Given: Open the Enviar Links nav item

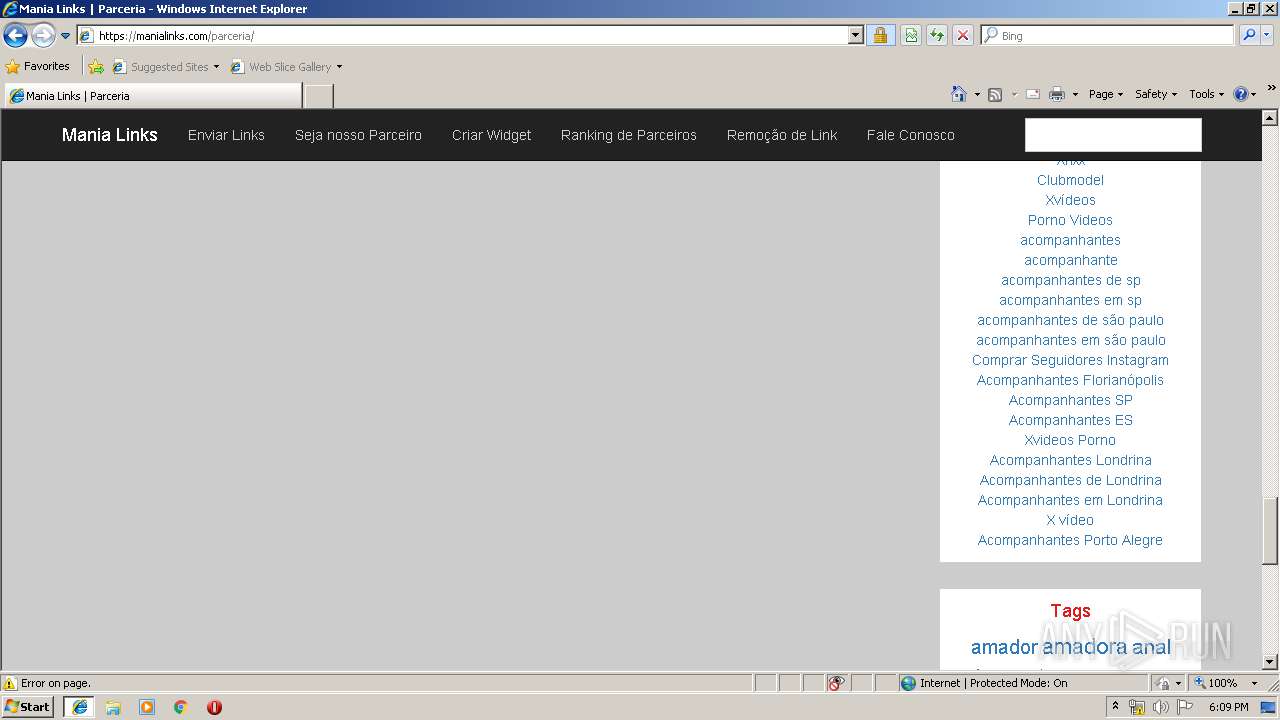Looking at the screenshot, I should click(x=226, y=135).
